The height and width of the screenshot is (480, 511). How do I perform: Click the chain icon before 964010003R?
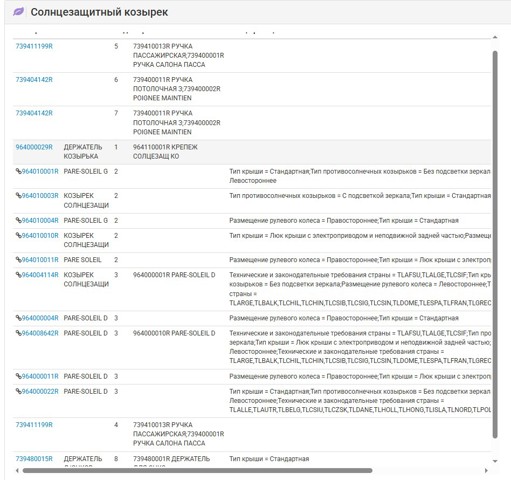18,196
